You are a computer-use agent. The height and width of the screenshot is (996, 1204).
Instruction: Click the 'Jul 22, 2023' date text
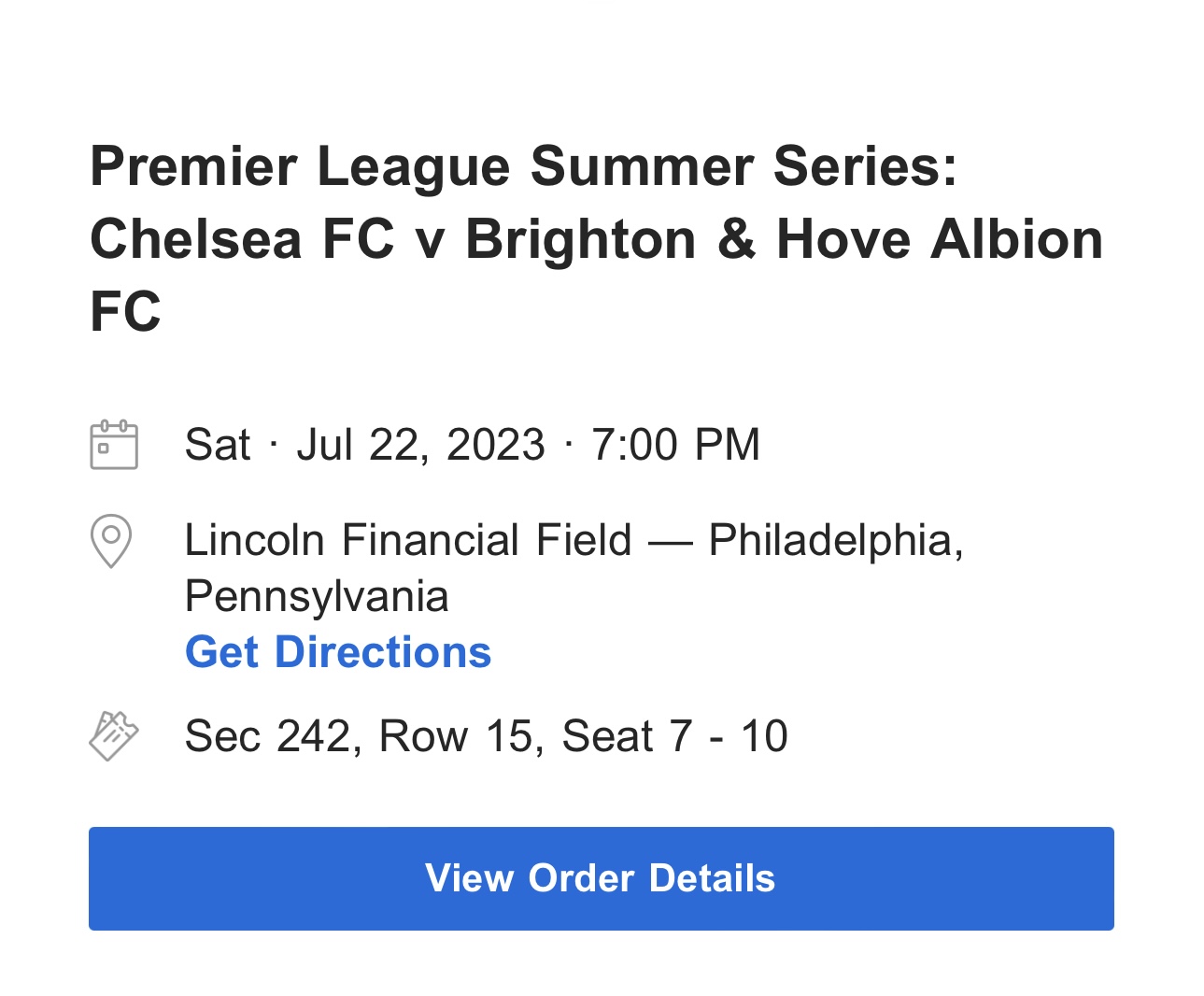(420, 445)
